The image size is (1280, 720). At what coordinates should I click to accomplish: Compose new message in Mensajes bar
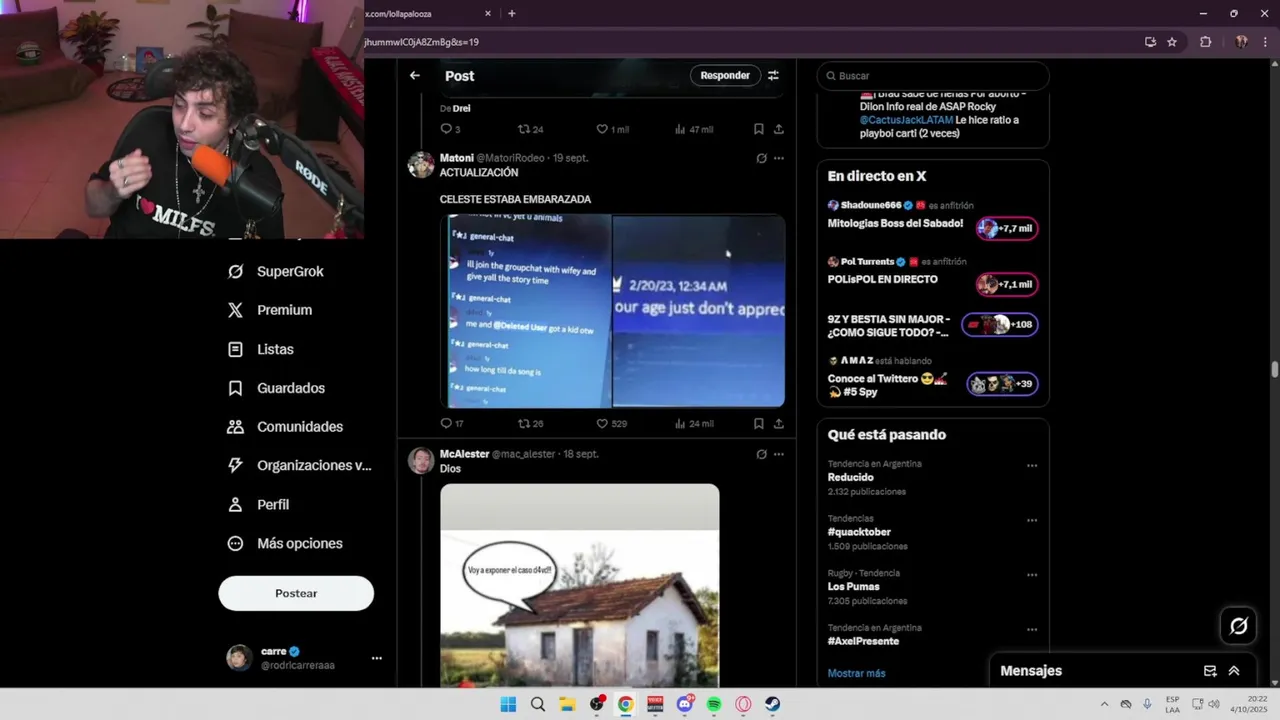pyautogui.click(x=1210, y=671)
